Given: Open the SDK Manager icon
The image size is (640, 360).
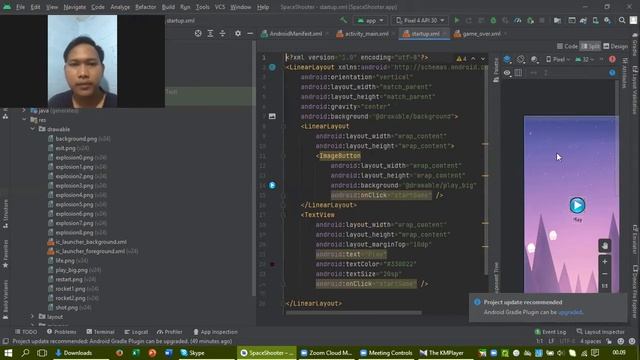Looking at the screenshot, I should point(607,20).
